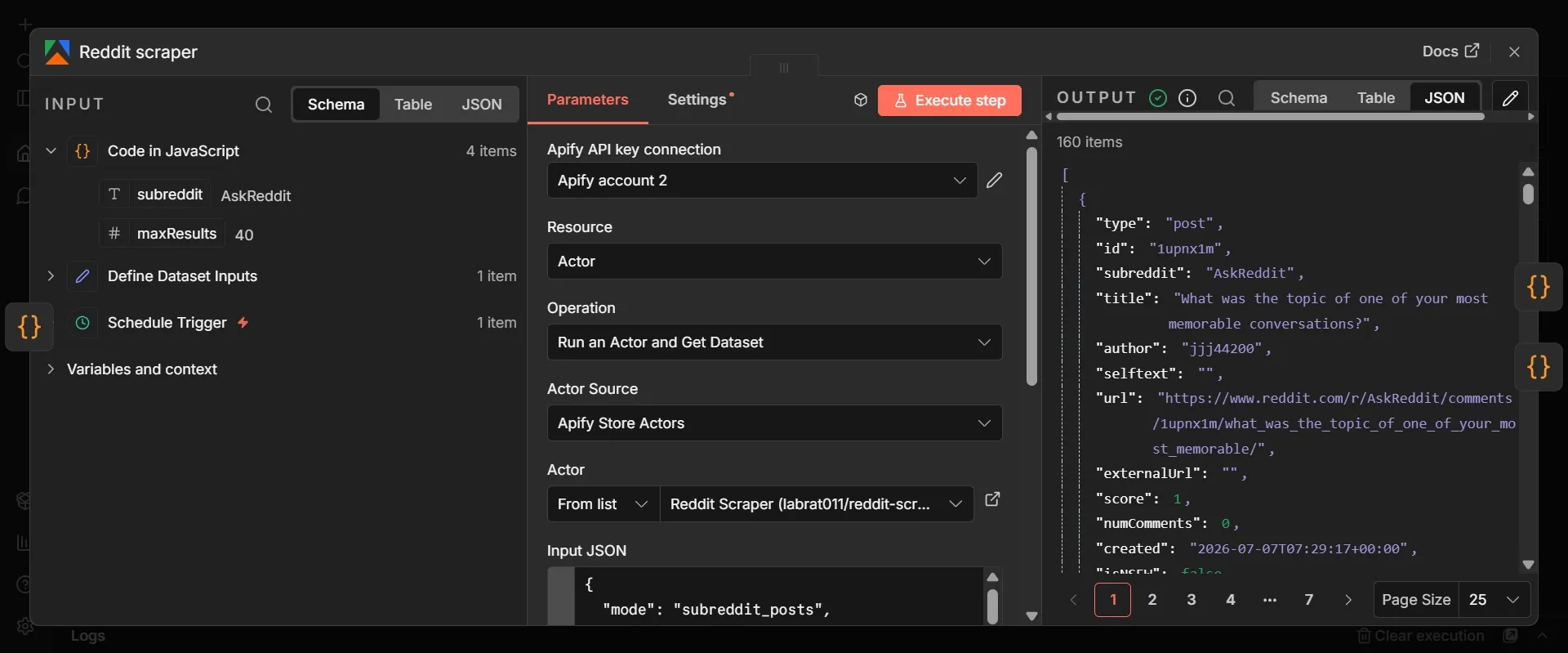Click inside the Input JSON code editor
This screenshot has width=1568, height=653.
(780, 597)
